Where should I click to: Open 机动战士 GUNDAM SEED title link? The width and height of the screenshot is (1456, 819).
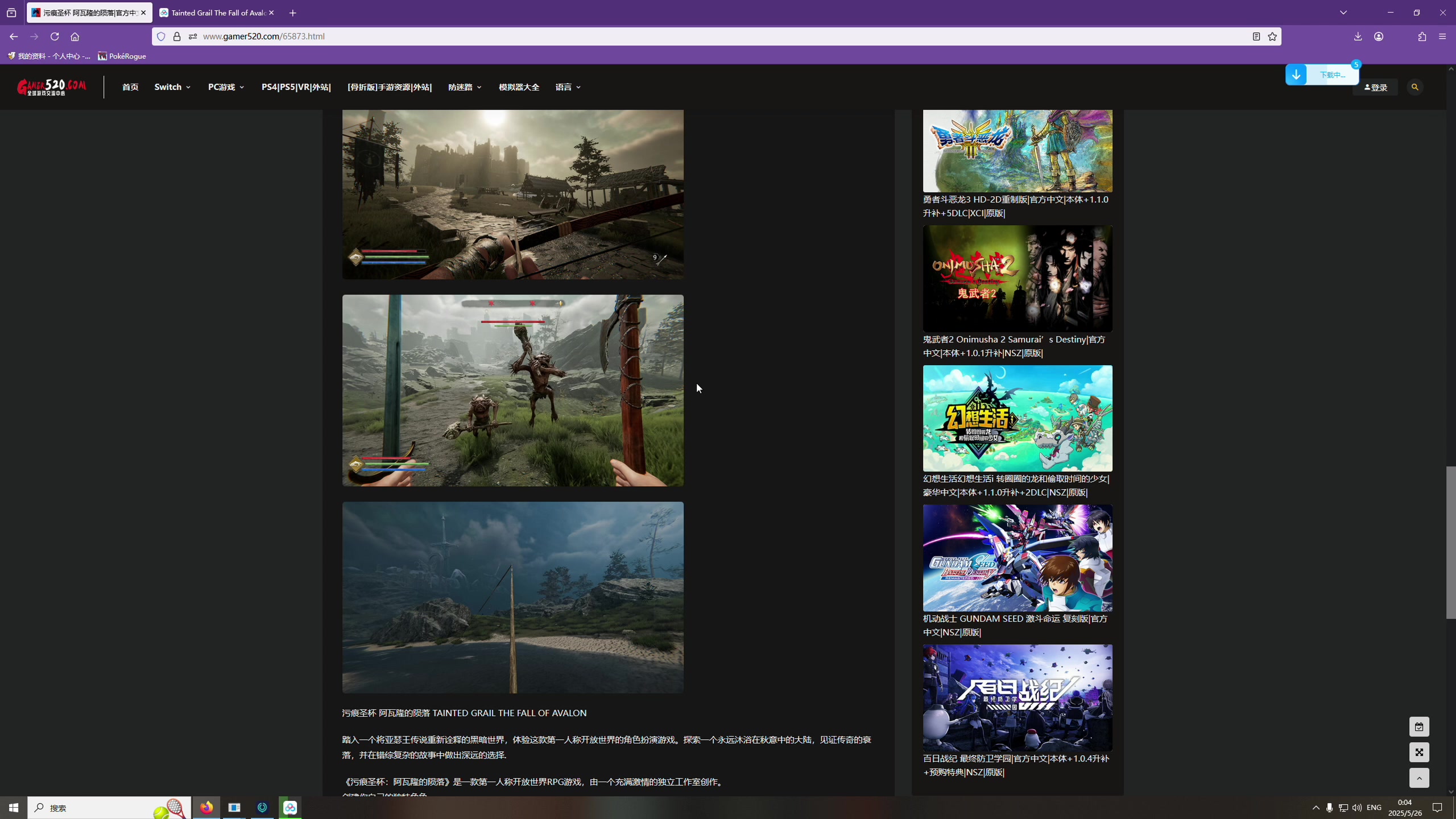click(x=1015, y=626)
